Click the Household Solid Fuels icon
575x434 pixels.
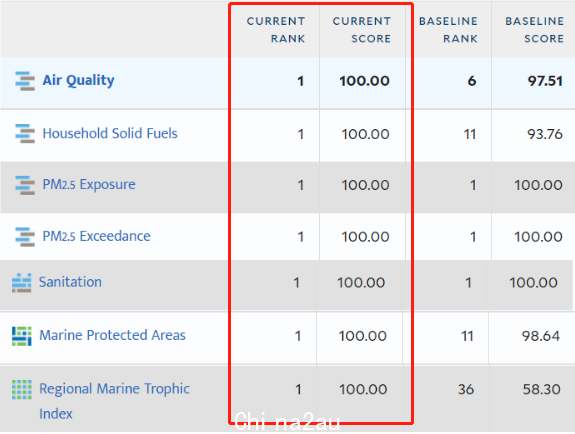tap(25, 134)
